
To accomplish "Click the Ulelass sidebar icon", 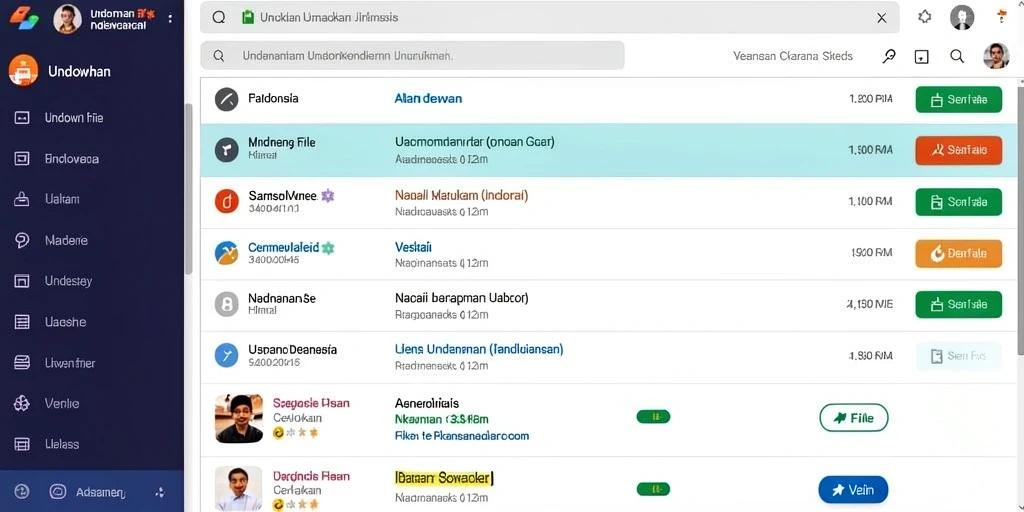I will click(x=22, y=444).
